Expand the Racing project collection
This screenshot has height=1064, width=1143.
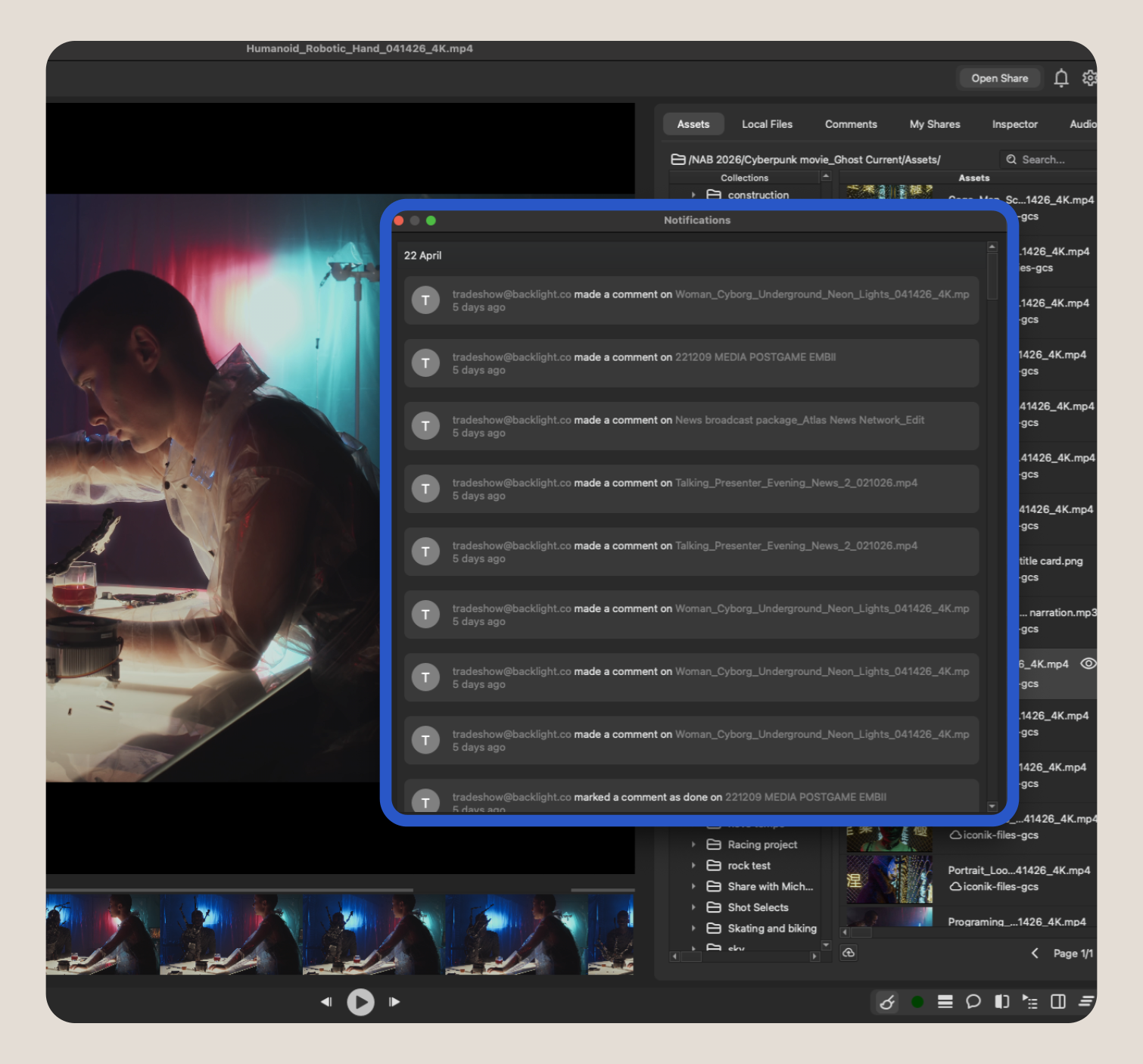(x=693, y=845)
